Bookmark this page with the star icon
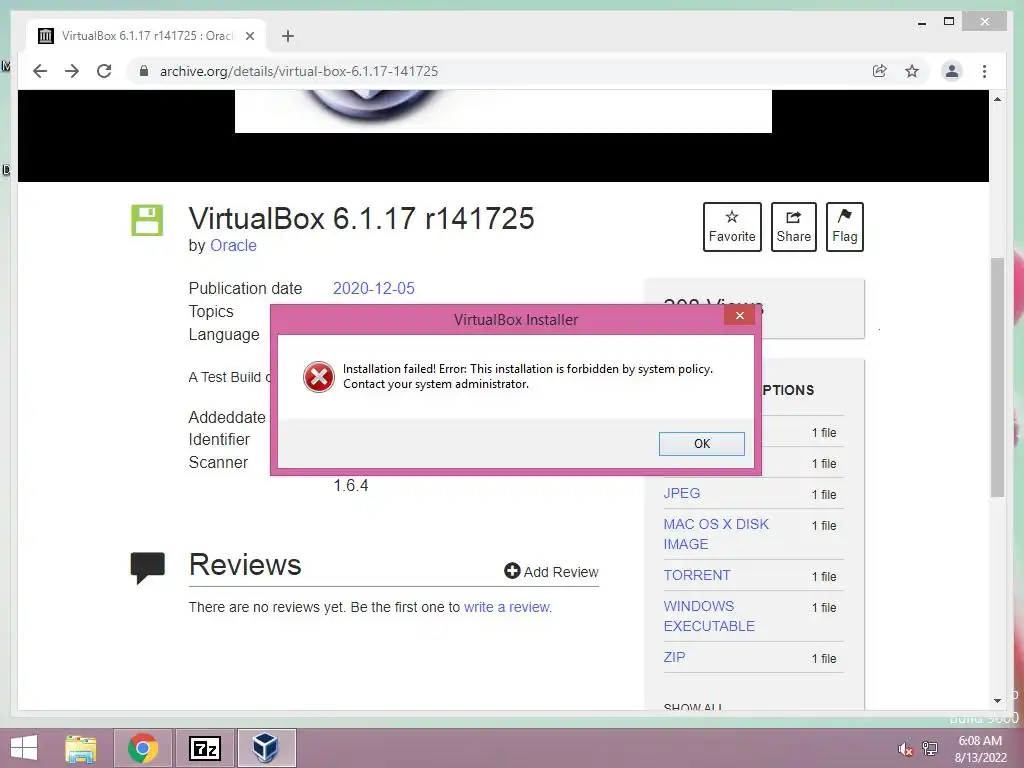 coord(912,71)
